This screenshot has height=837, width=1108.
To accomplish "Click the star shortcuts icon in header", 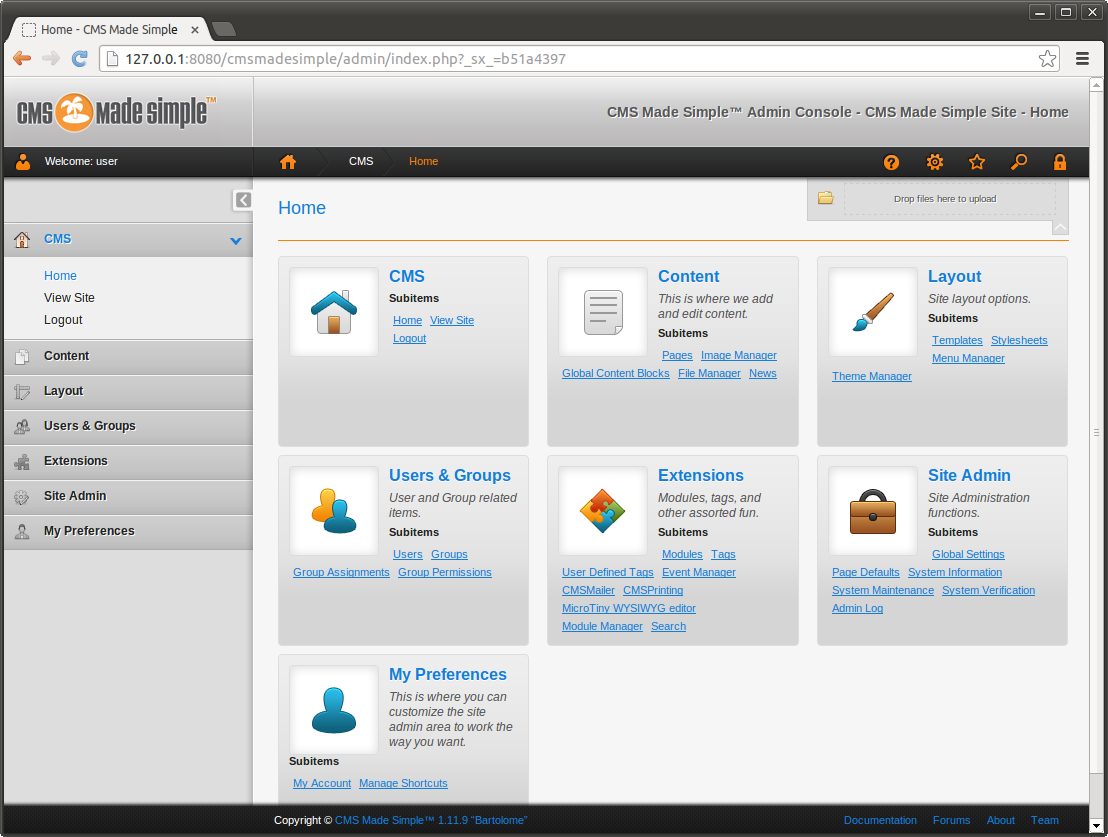I will pyautogui.click(x=977, y=162).
